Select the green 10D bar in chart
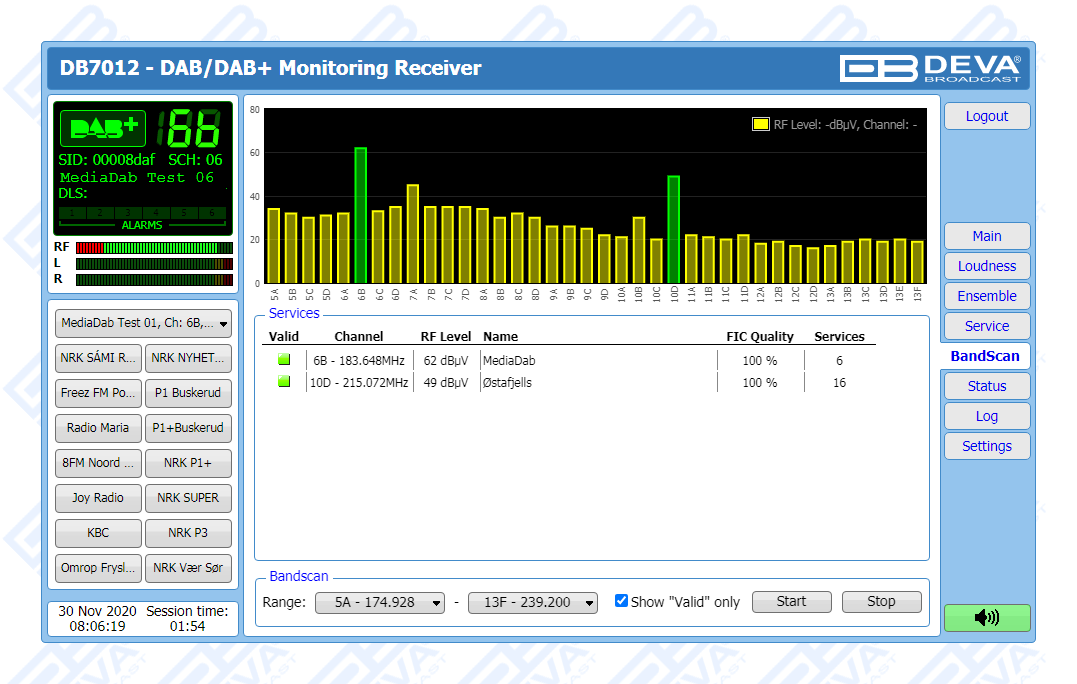This screenshot has height=684, width=1077. pyautogui.click(x=674, y=229)
